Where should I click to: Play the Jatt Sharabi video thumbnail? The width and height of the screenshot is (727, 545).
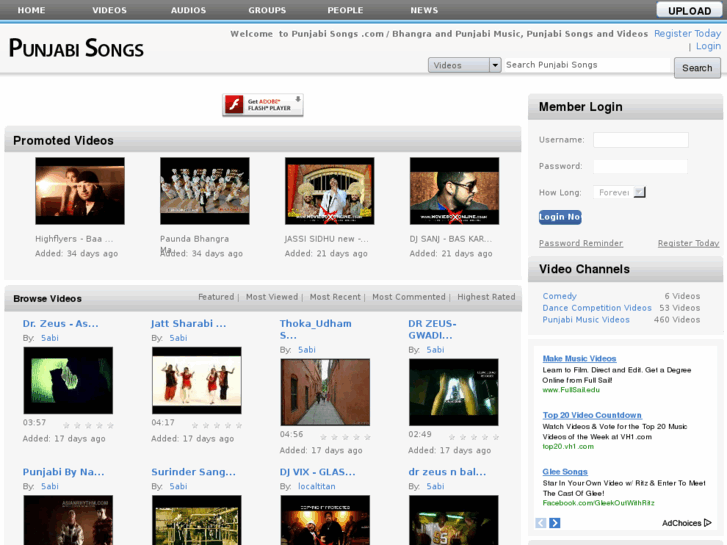coord(197,380)
